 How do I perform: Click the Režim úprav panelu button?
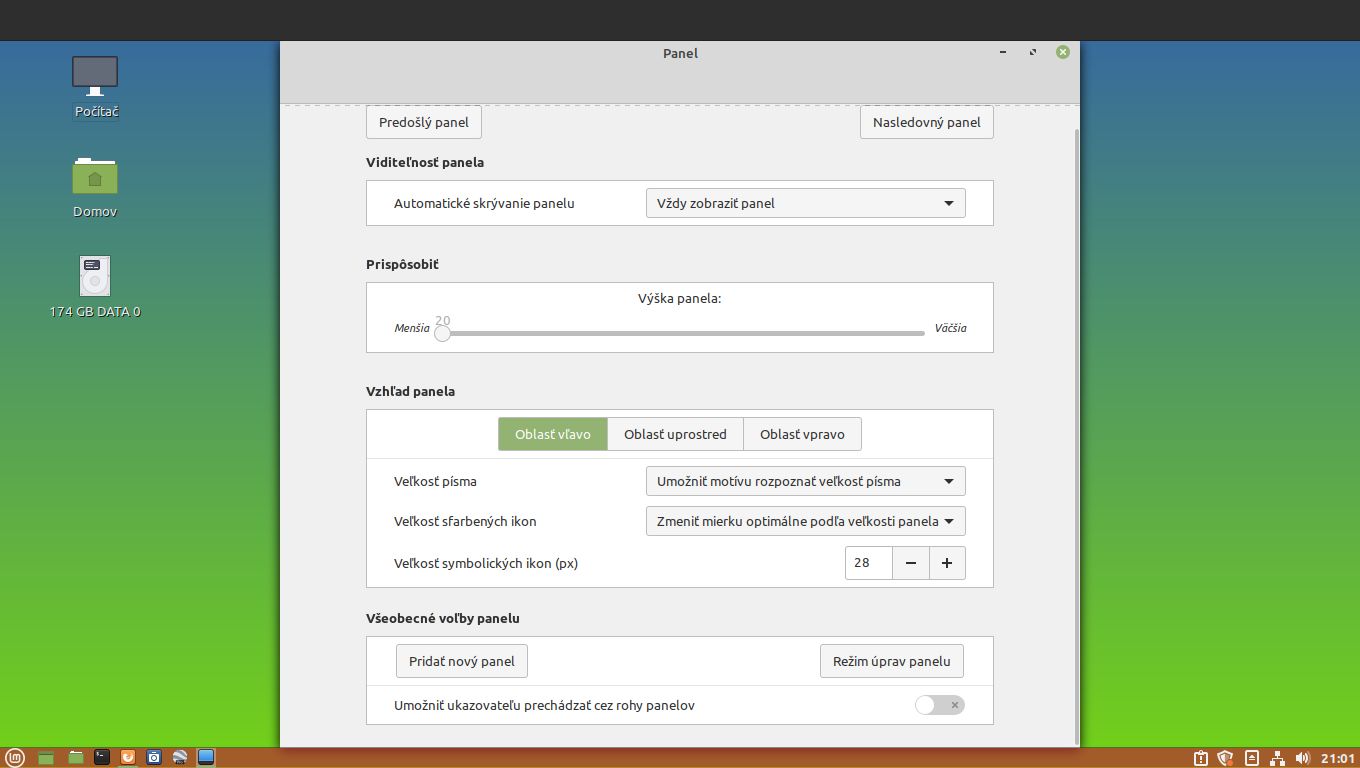click(x=891, y=661)
